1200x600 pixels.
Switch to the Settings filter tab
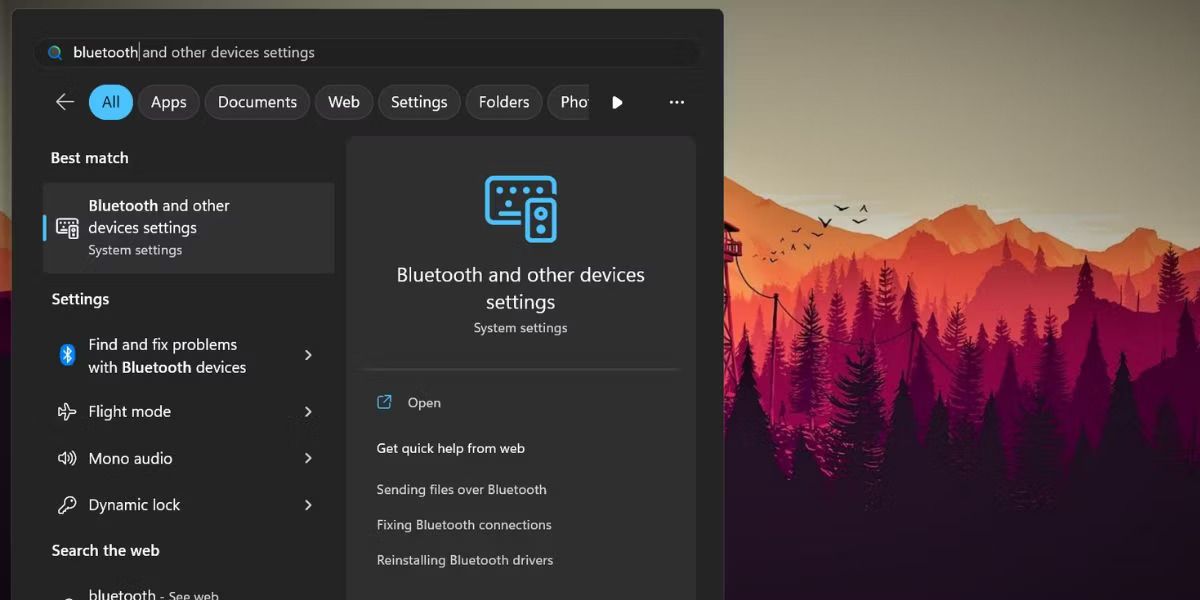pos(419,102)
